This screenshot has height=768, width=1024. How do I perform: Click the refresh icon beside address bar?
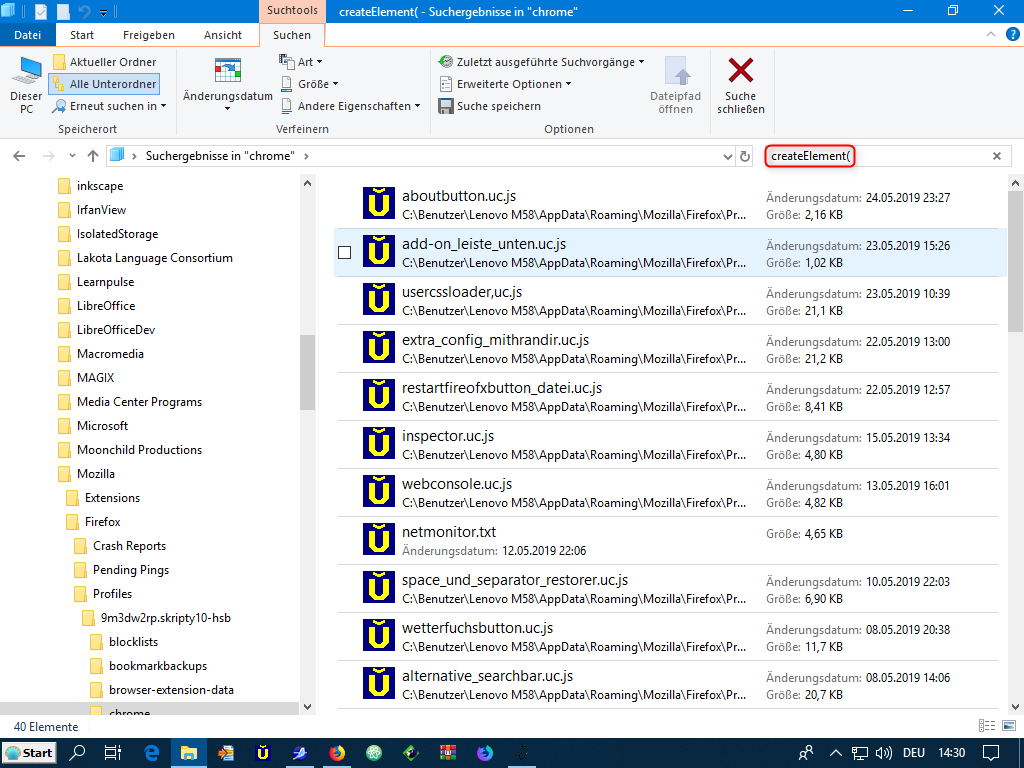744,156
